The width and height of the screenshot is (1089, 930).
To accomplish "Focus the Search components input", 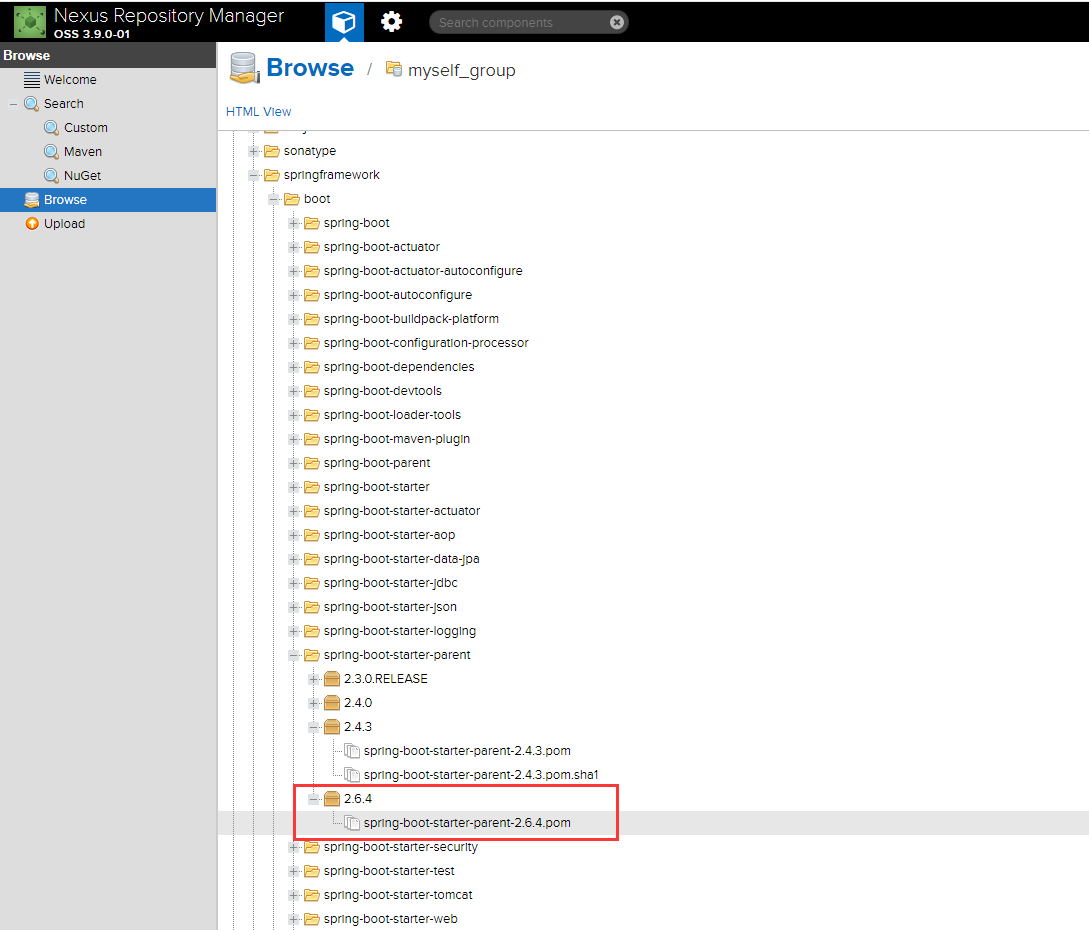I will (x=522, y=22).
